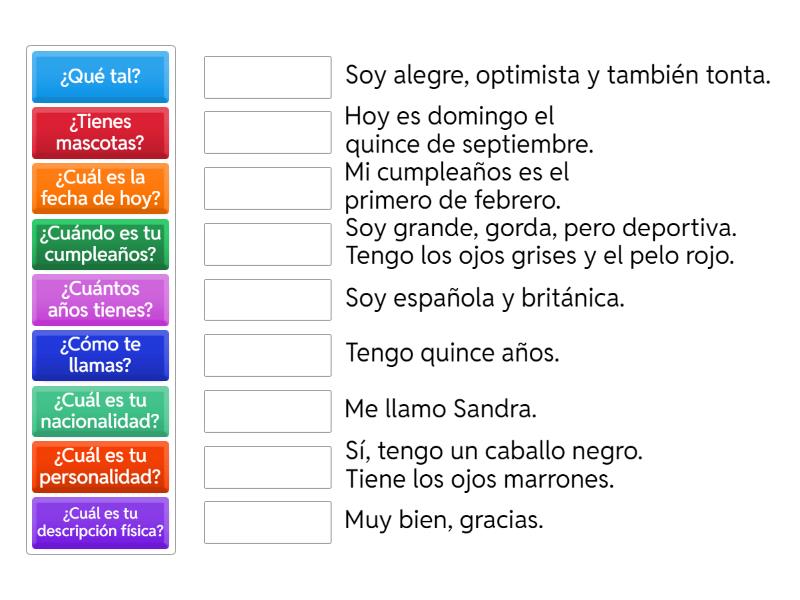Click the slot beside 'Soy española y británica'
800x600 pixels.
(266, 298)
